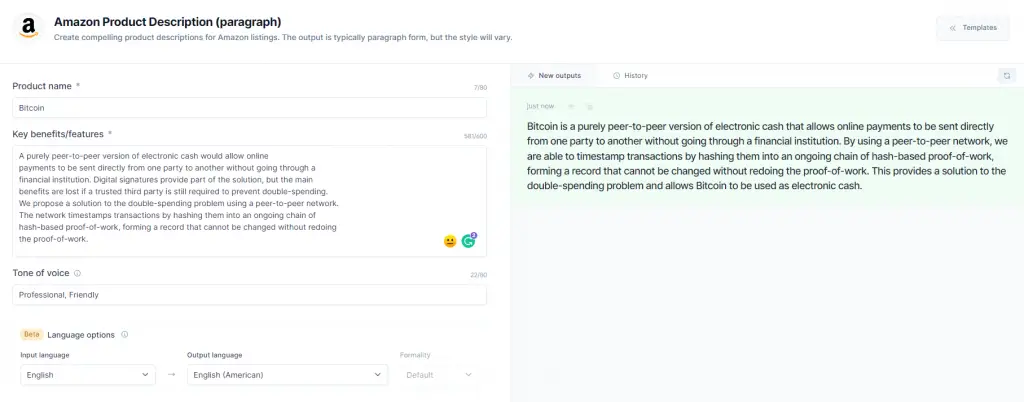
Task: Click the like icon beside Just now
Action: 571,106
